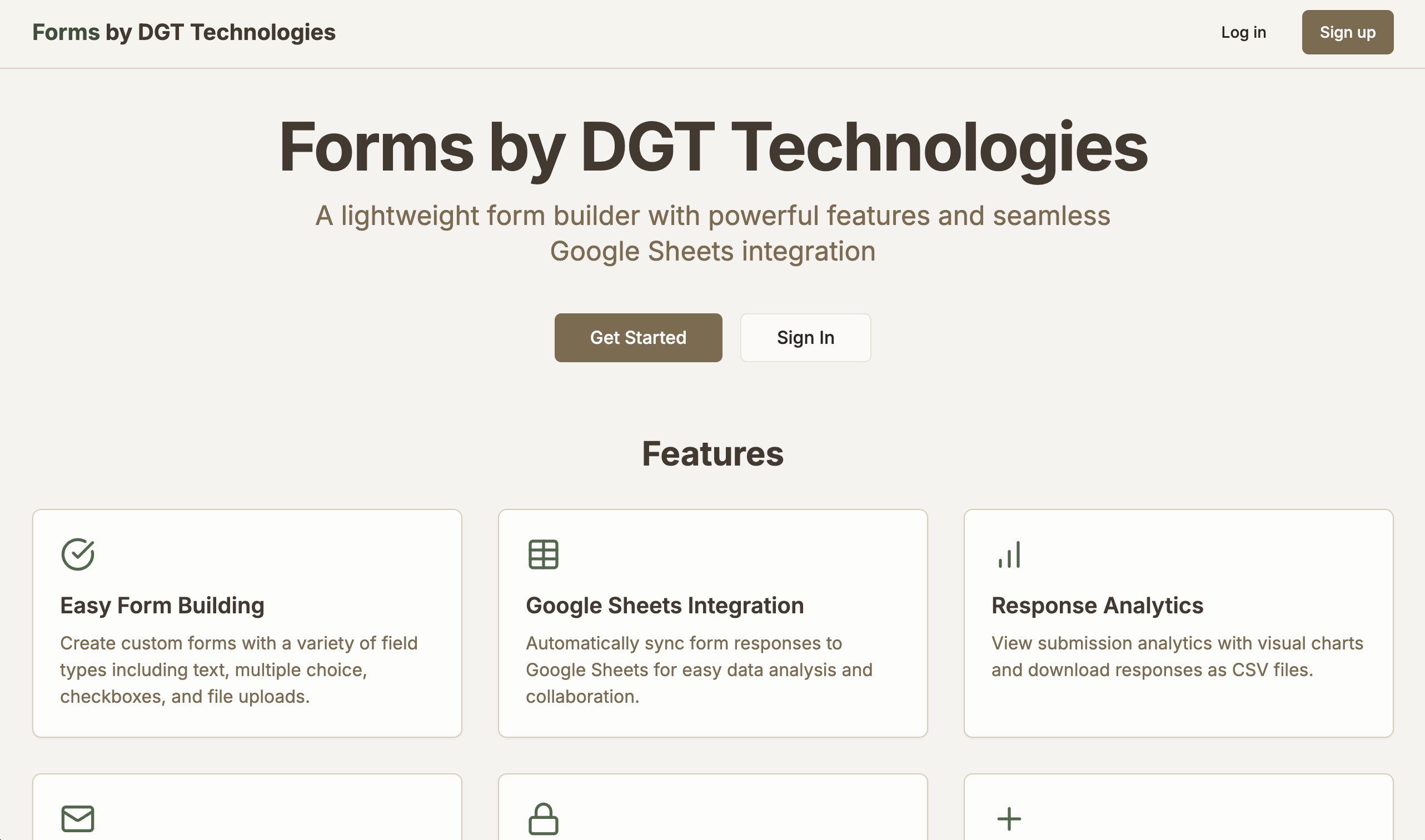Click the bar chart icon for Response Analytics
1425x840 pixels.
point(1009,554)
